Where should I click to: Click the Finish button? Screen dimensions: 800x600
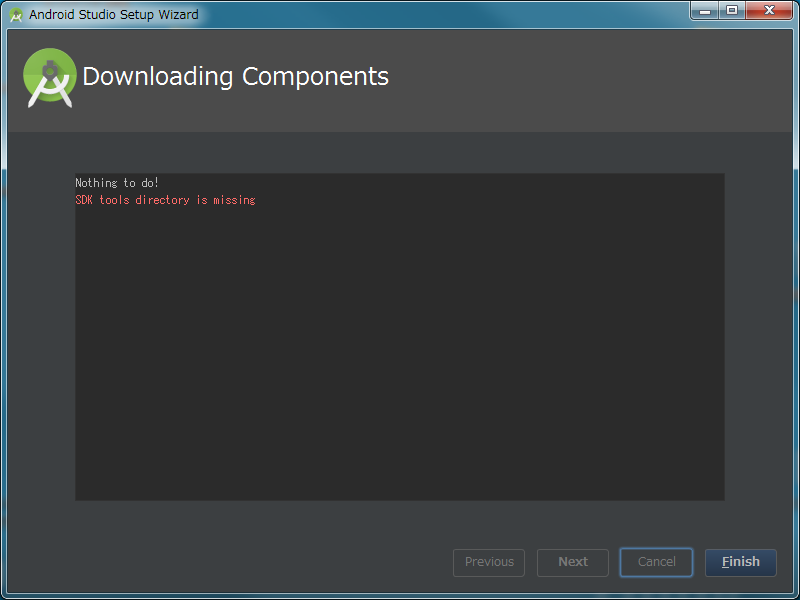pos(740,562)
